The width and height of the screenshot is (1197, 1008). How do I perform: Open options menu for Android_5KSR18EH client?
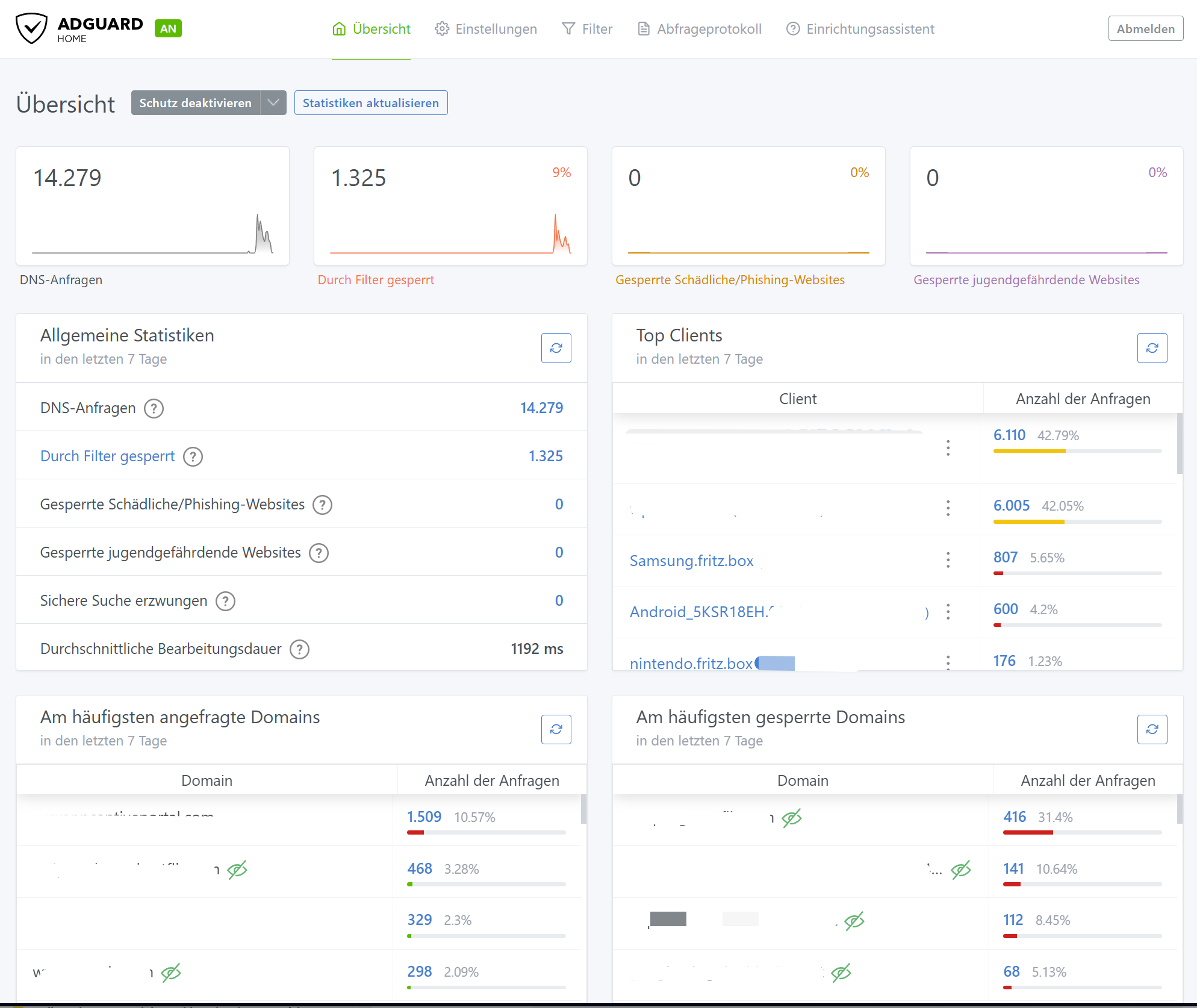click(x=948, y=612)
